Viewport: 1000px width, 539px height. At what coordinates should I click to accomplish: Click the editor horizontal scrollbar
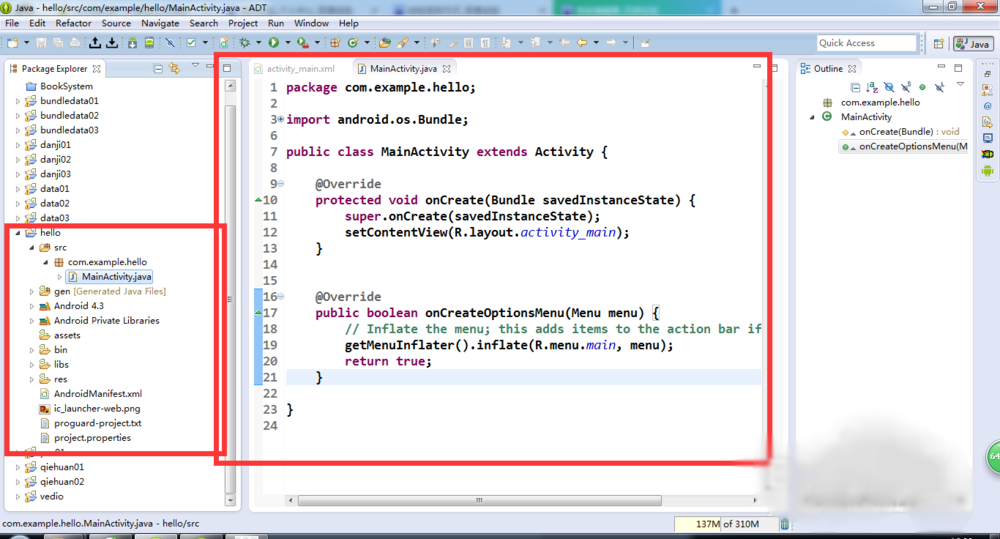pyautogui.click(x=479, y=500)
